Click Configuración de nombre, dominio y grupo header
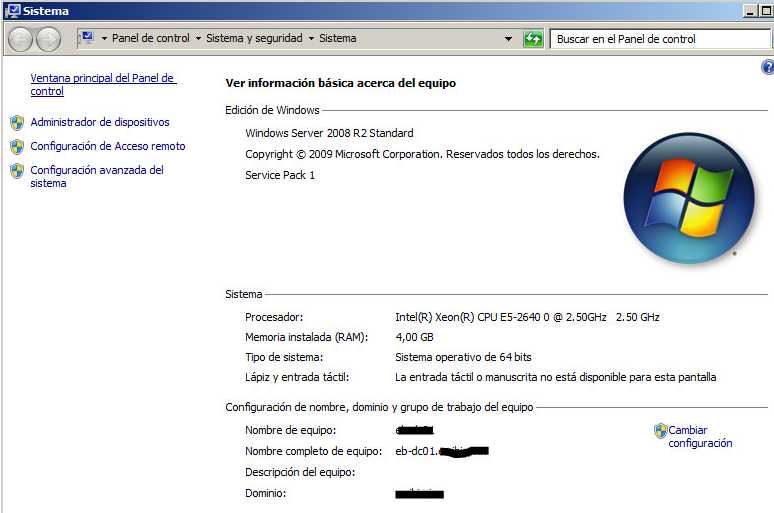The image size is (774, 513). coord(379,407)
